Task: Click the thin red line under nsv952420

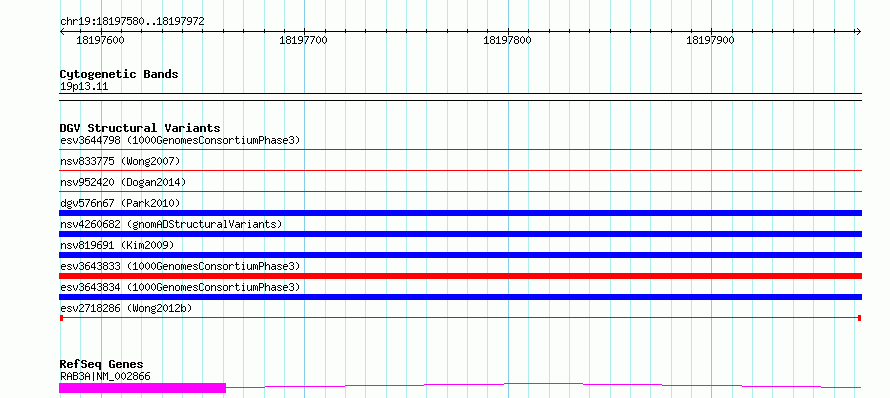Action: click(460, 192)
